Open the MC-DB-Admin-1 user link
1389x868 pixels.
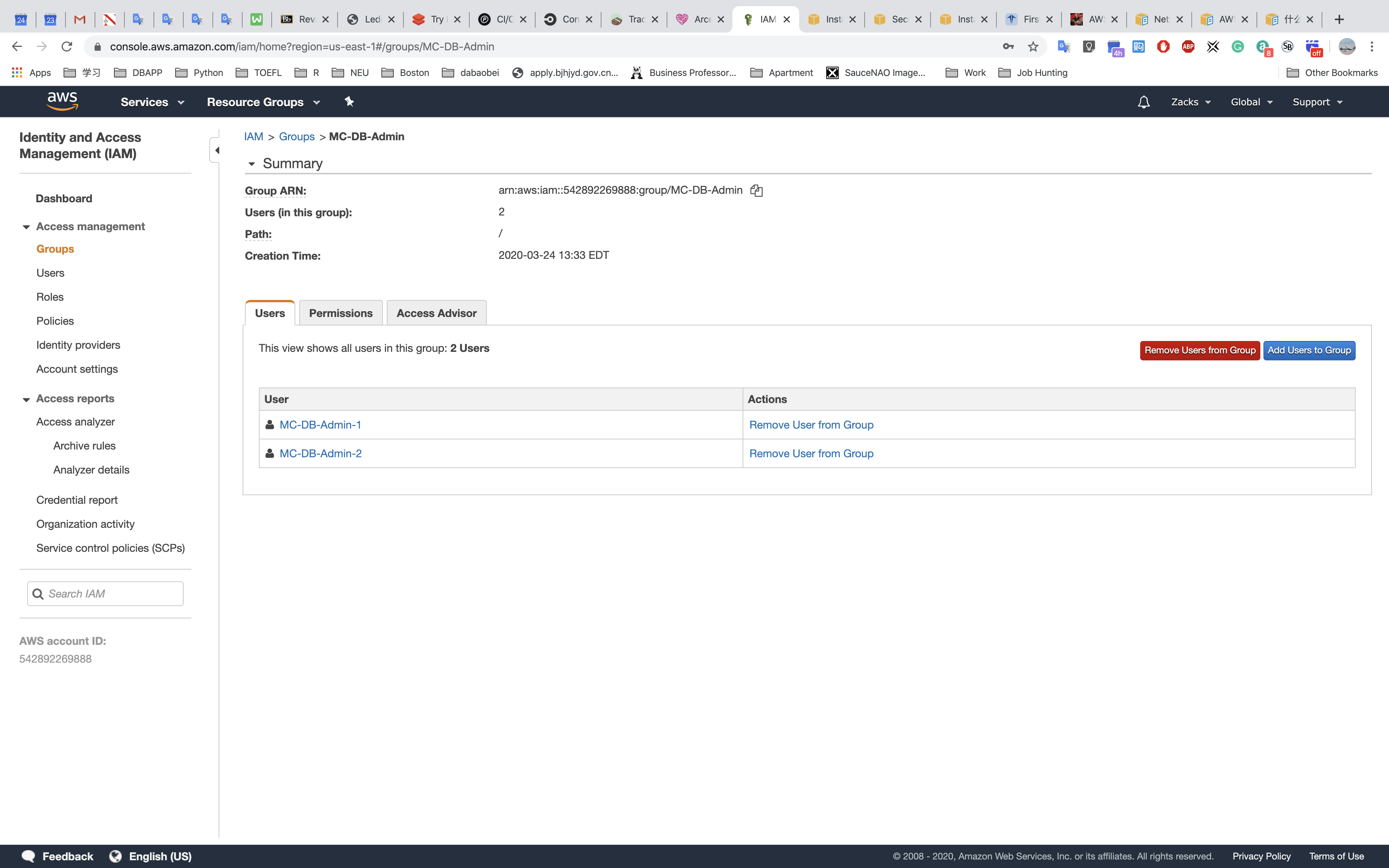(320, 425)
